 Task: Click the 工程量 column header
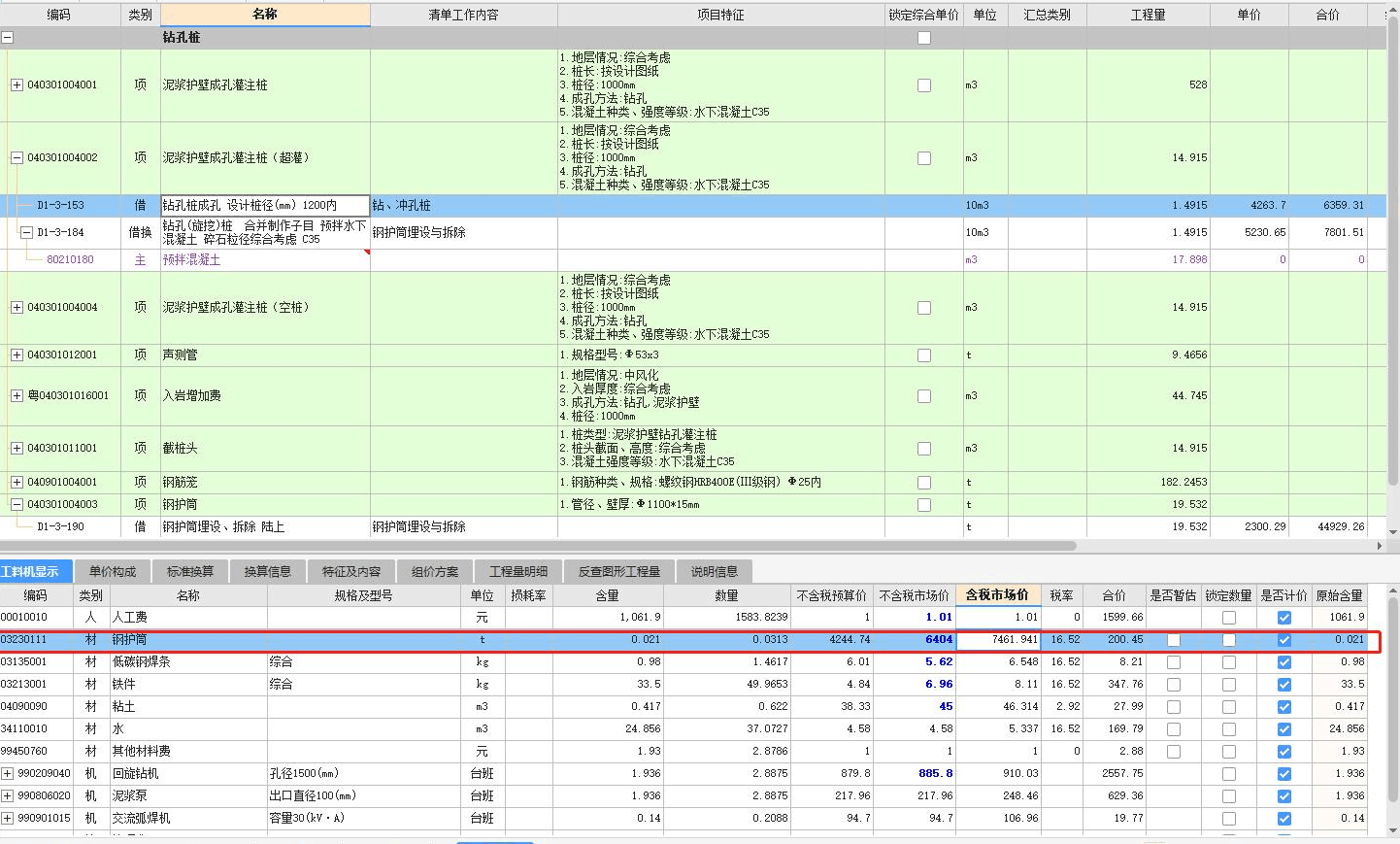pyautogui.click(x=1148, y=15)
